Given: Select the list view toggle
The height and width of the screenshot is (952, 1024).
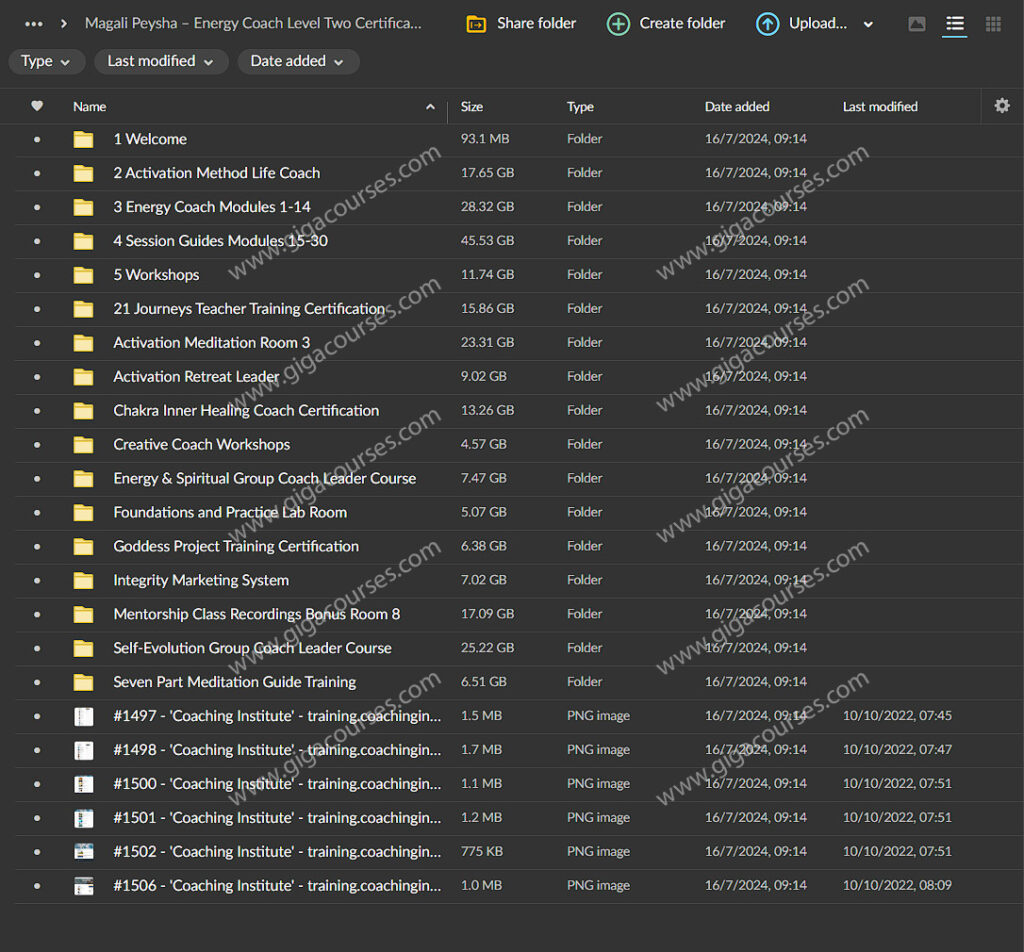Looking at the screenshot, I should click(x=955, y=24).
